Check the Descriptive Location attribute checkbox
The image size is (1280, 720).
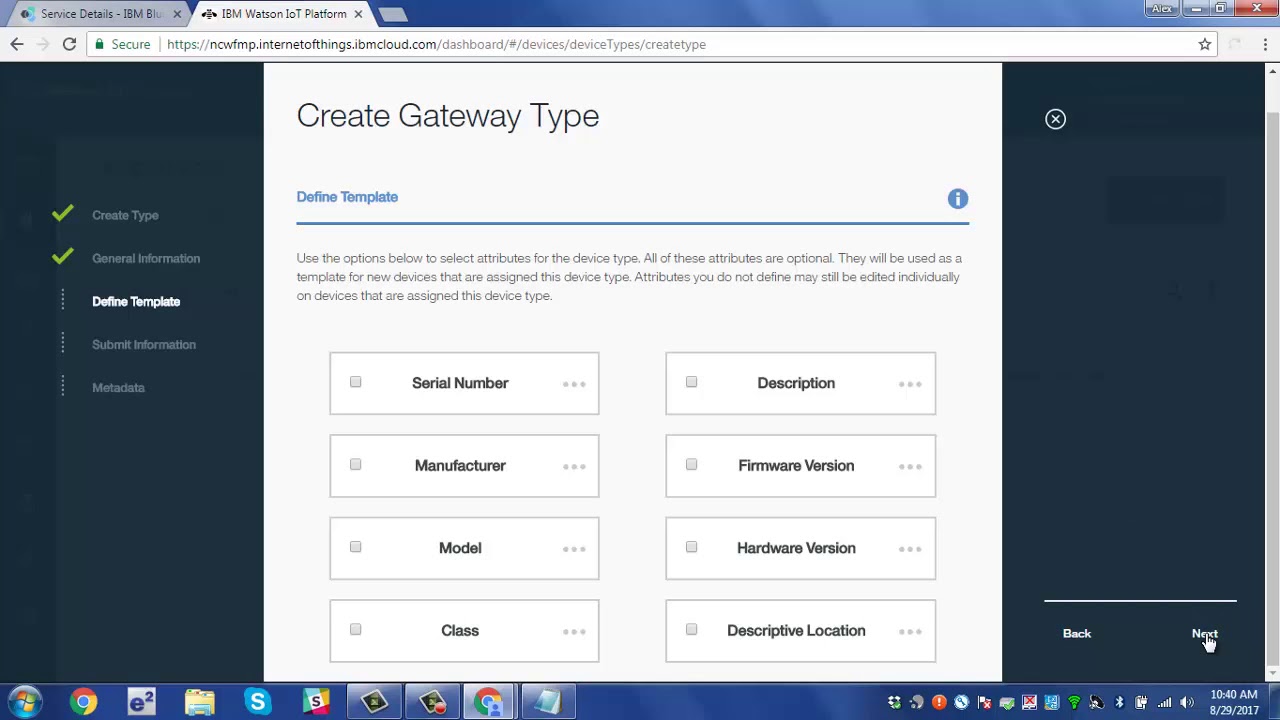[x=691, y=629]
